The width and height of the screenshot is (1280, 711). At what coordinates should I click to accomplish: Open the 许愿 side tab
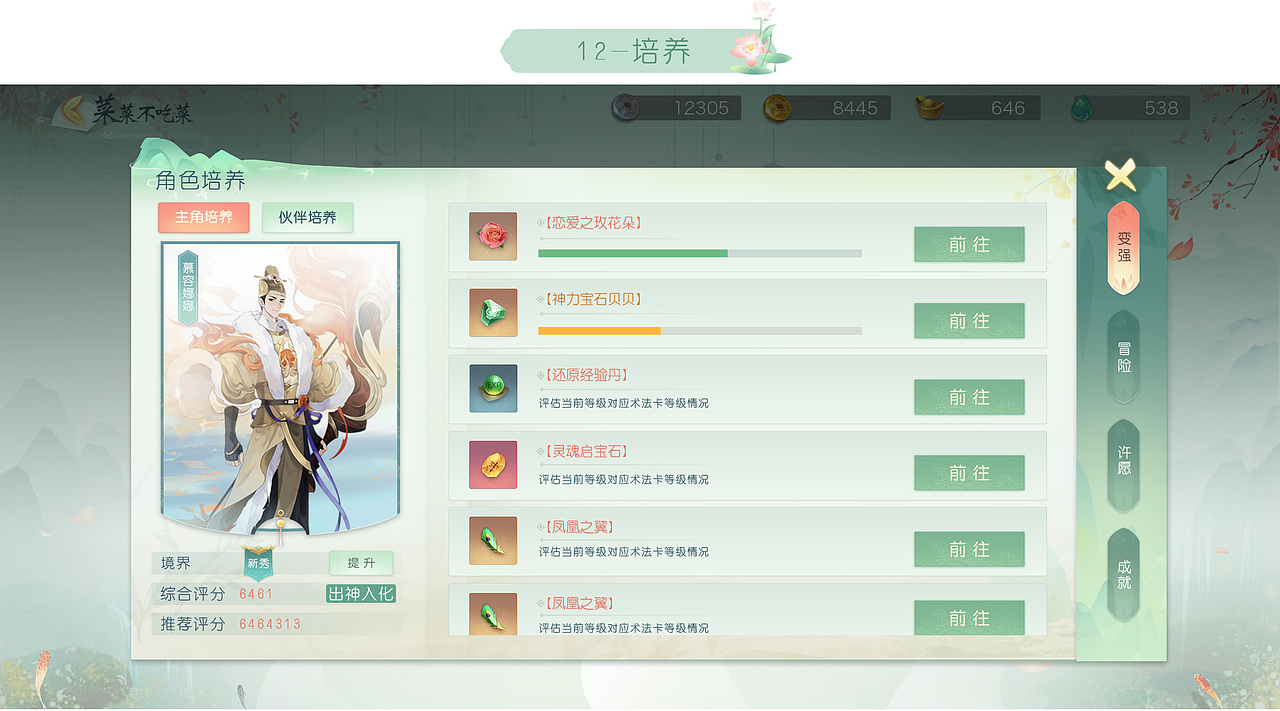pyautogui.click(x=1124, y=465)
